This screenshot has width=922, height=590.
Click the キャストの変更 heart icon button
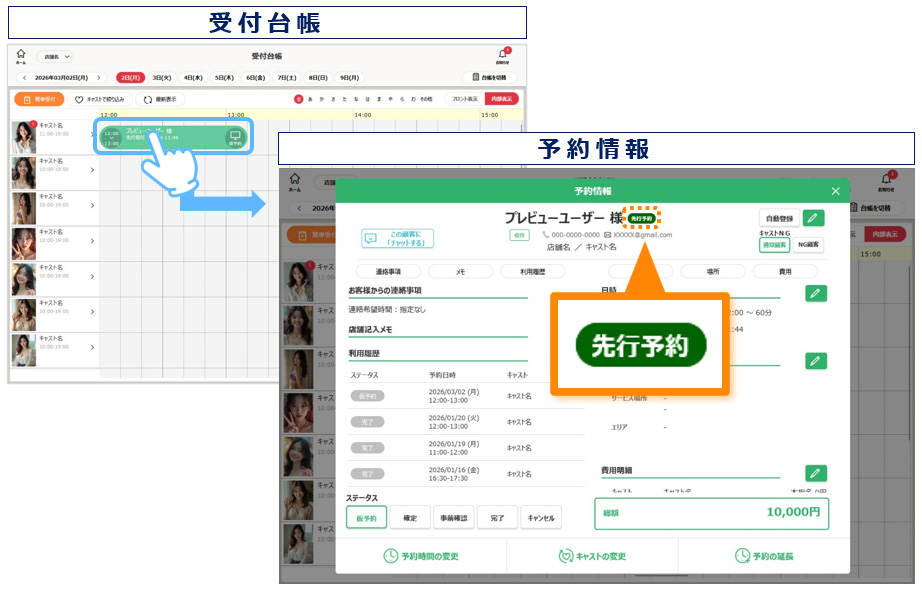coord(592,556)
